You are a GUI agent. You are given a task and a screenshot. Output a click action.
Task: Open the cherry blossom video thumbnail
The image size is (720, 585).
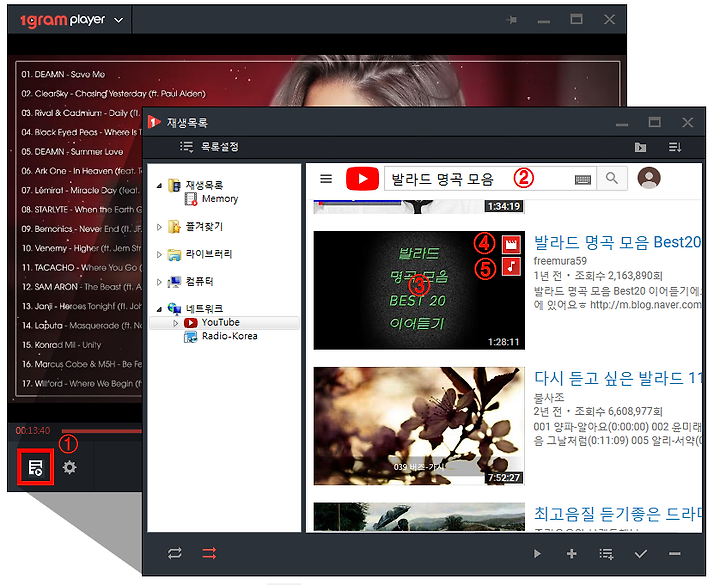tap(419, 426)
